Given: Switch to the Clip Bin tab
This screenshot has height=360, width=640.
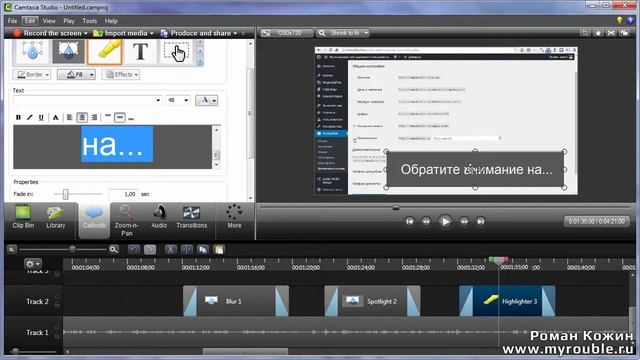Looking at the screenshot, I should click(23, 217).
